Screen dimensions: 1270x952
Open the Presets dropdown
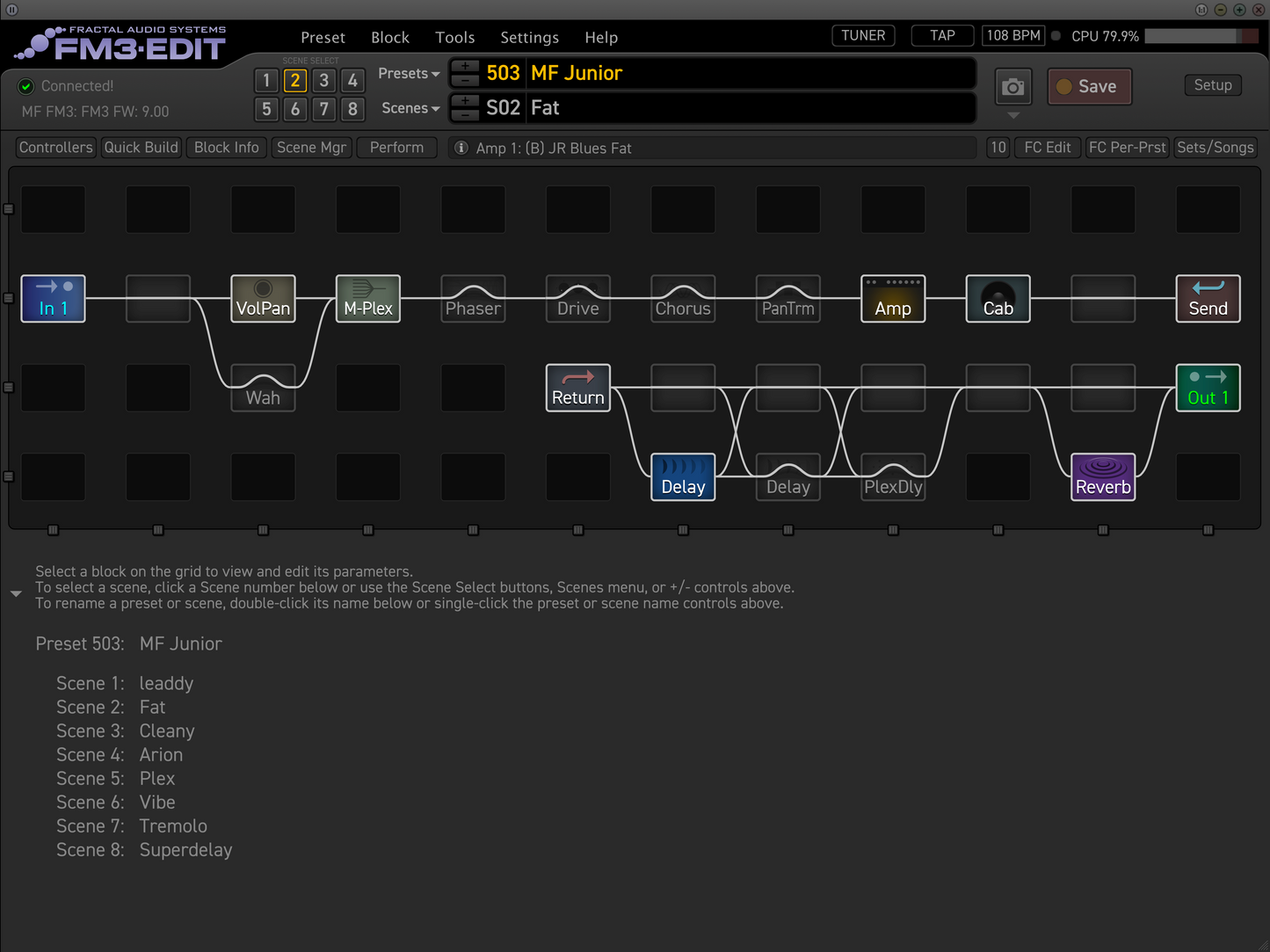point(409,74)
